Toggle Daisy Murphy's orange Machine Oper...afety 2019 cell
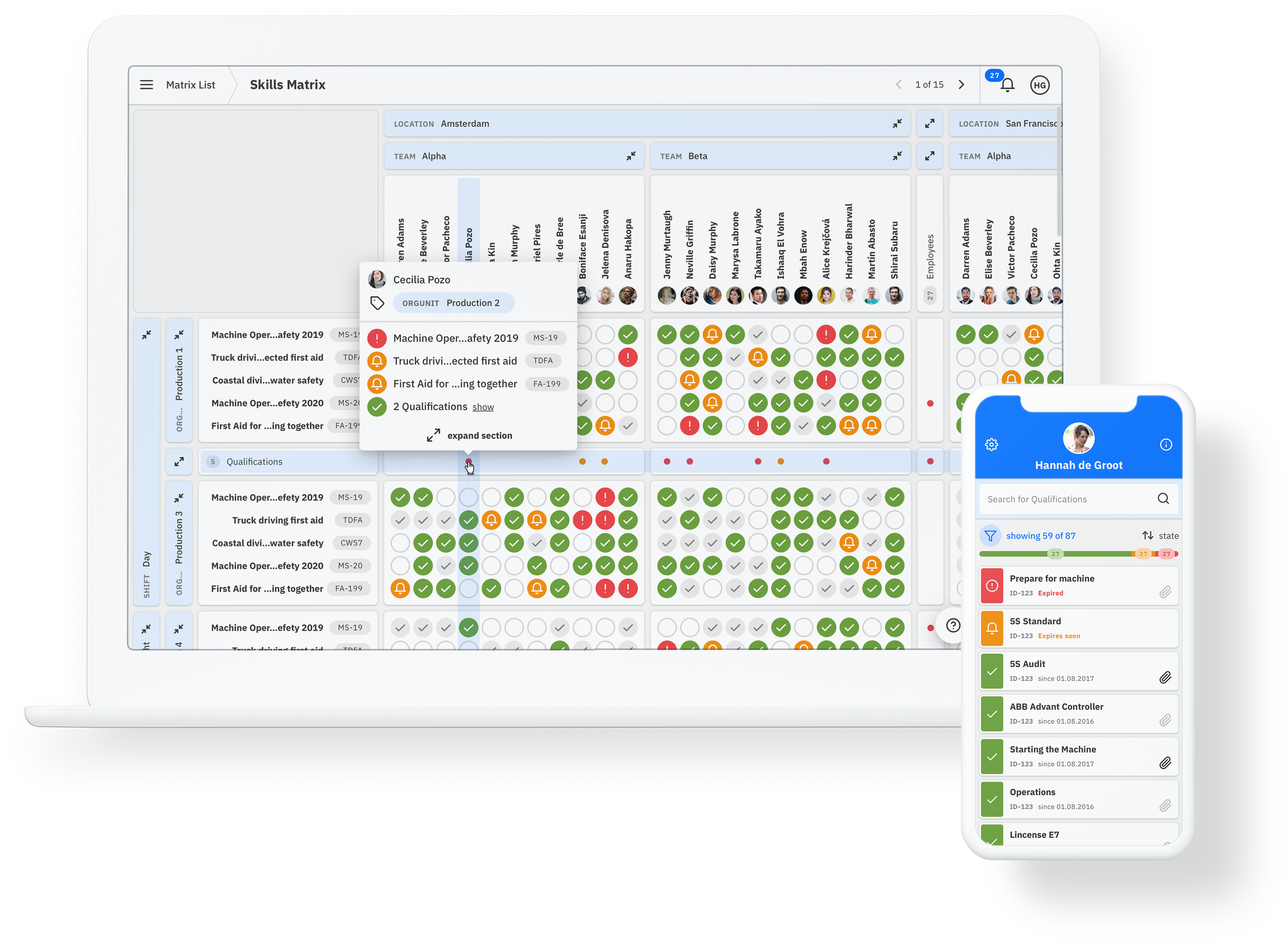This screenshot has height=943, width=1288. coord(712,335)
